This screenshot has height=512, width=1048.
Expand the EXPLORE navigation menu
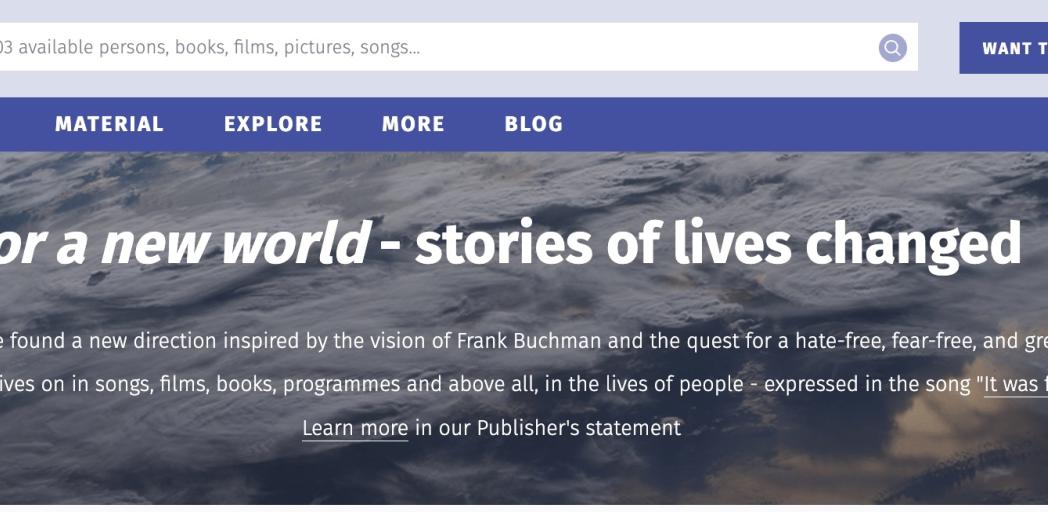pyautogui.click(x=273, y=124)
